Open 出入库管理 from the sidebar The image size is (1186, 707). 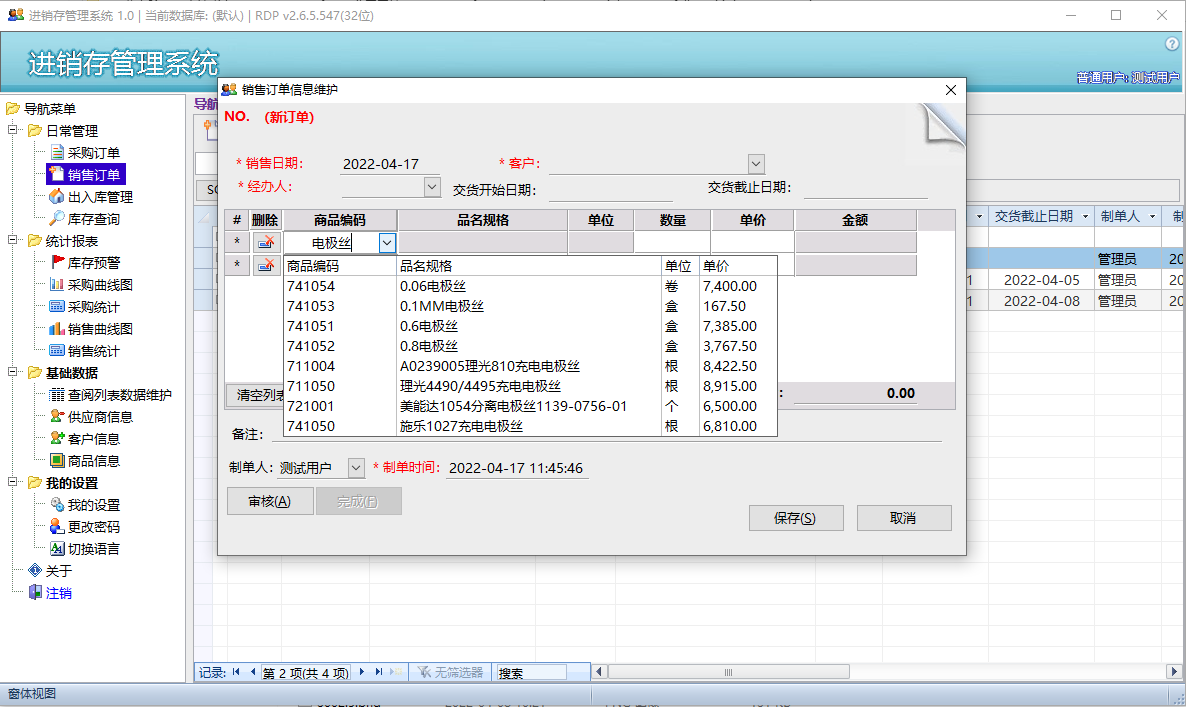point(99,197)
